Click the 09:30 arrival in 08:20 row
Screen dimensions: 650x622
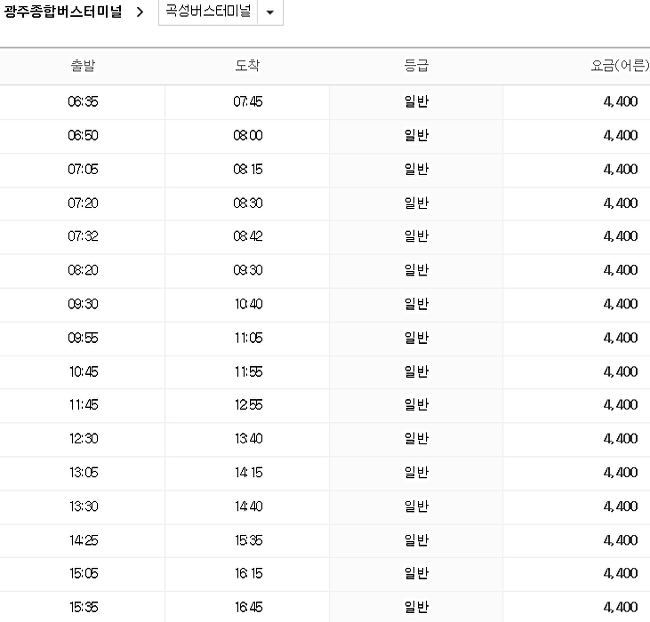click(248, 270)
